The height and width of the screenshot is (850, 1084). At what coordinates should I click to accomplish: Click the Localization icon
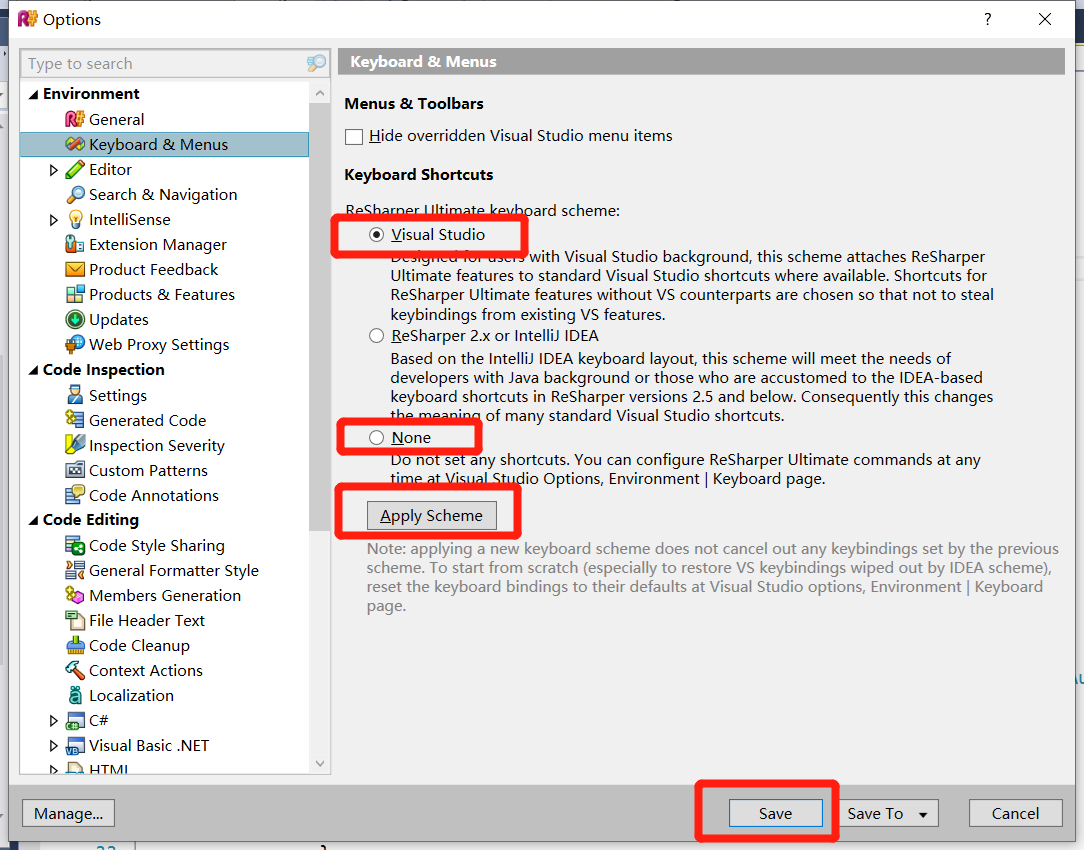click(75, 695)
